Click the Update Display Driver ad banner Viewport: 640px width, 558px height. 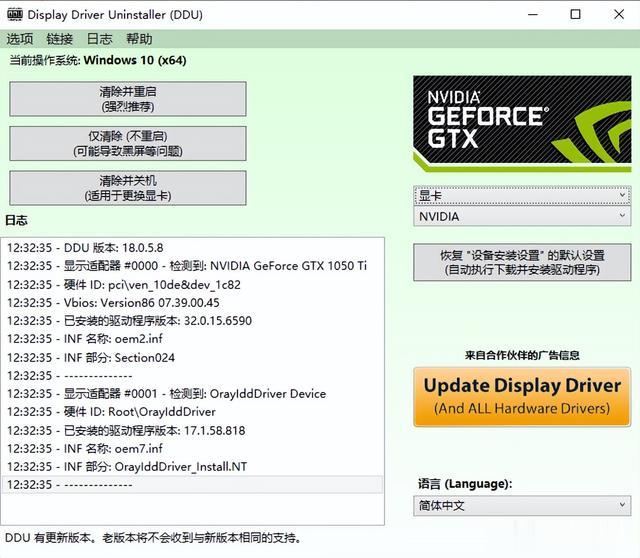522,397
